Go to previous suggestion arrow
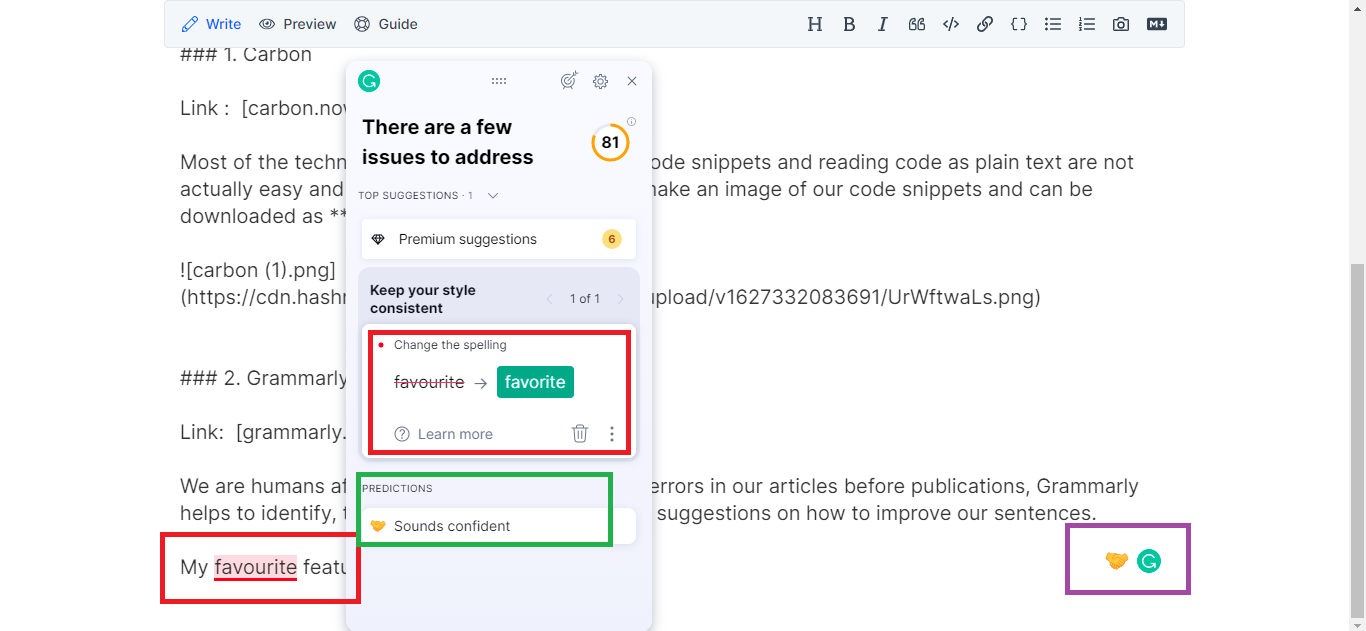This screenshot has width=1366, height=631. point(549,299)
